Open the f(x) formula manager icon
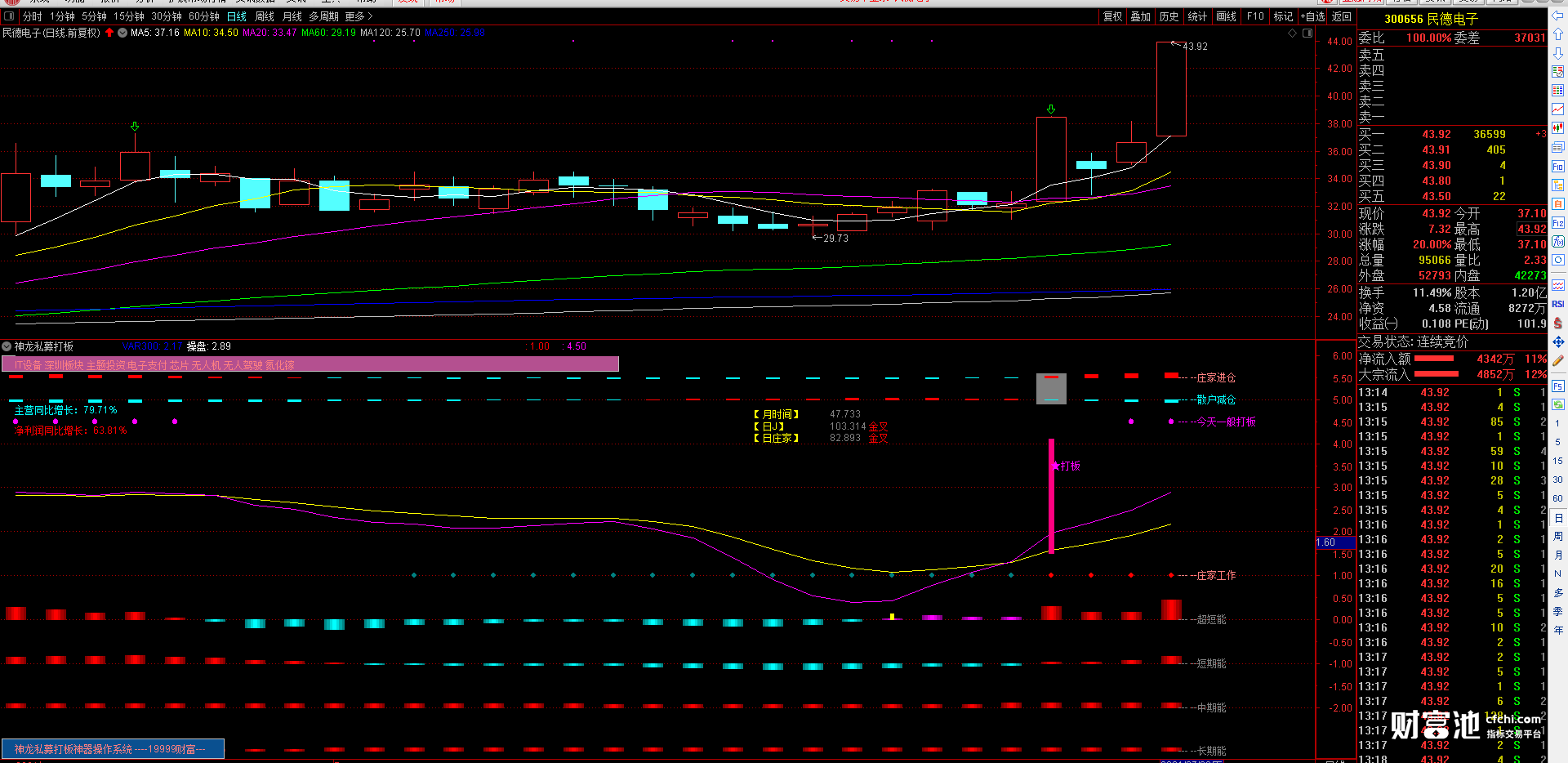 [1557, 242]
